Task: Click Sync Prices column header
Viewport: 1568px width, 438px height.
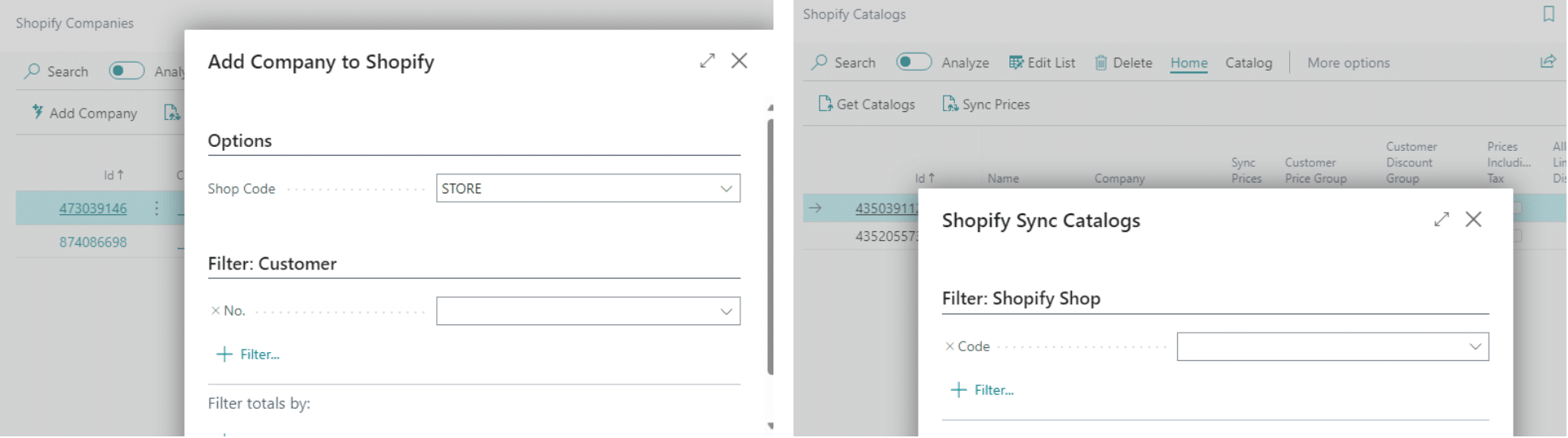Action: (1246, 170)
